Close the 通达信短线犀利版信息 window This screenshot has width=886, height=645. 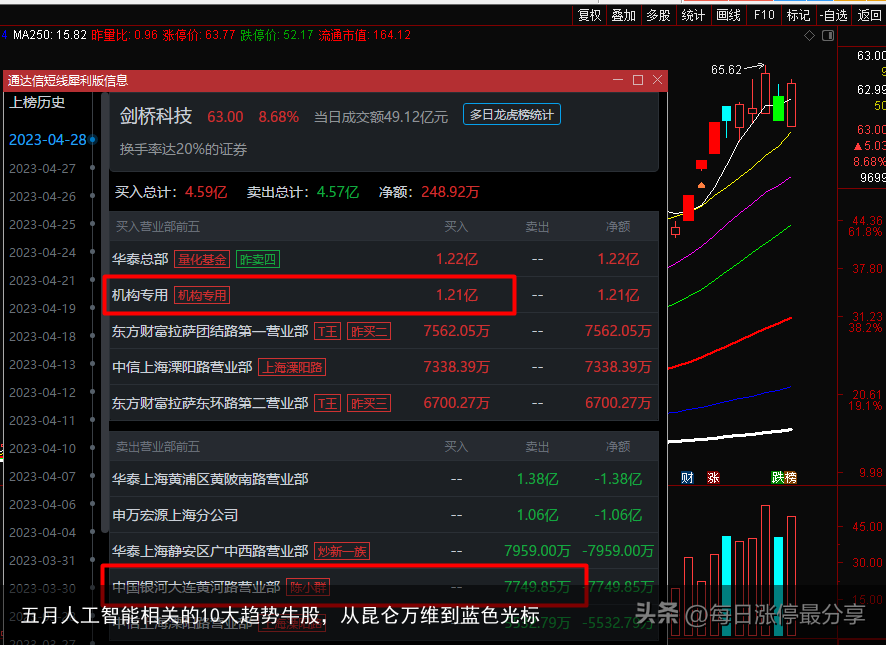point(657,80)
